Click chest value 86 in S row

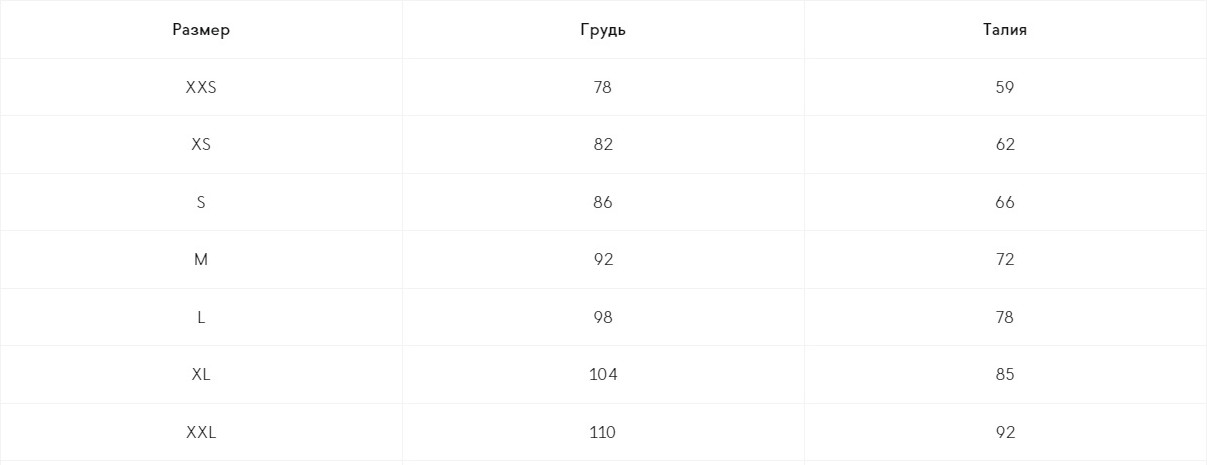603,203
